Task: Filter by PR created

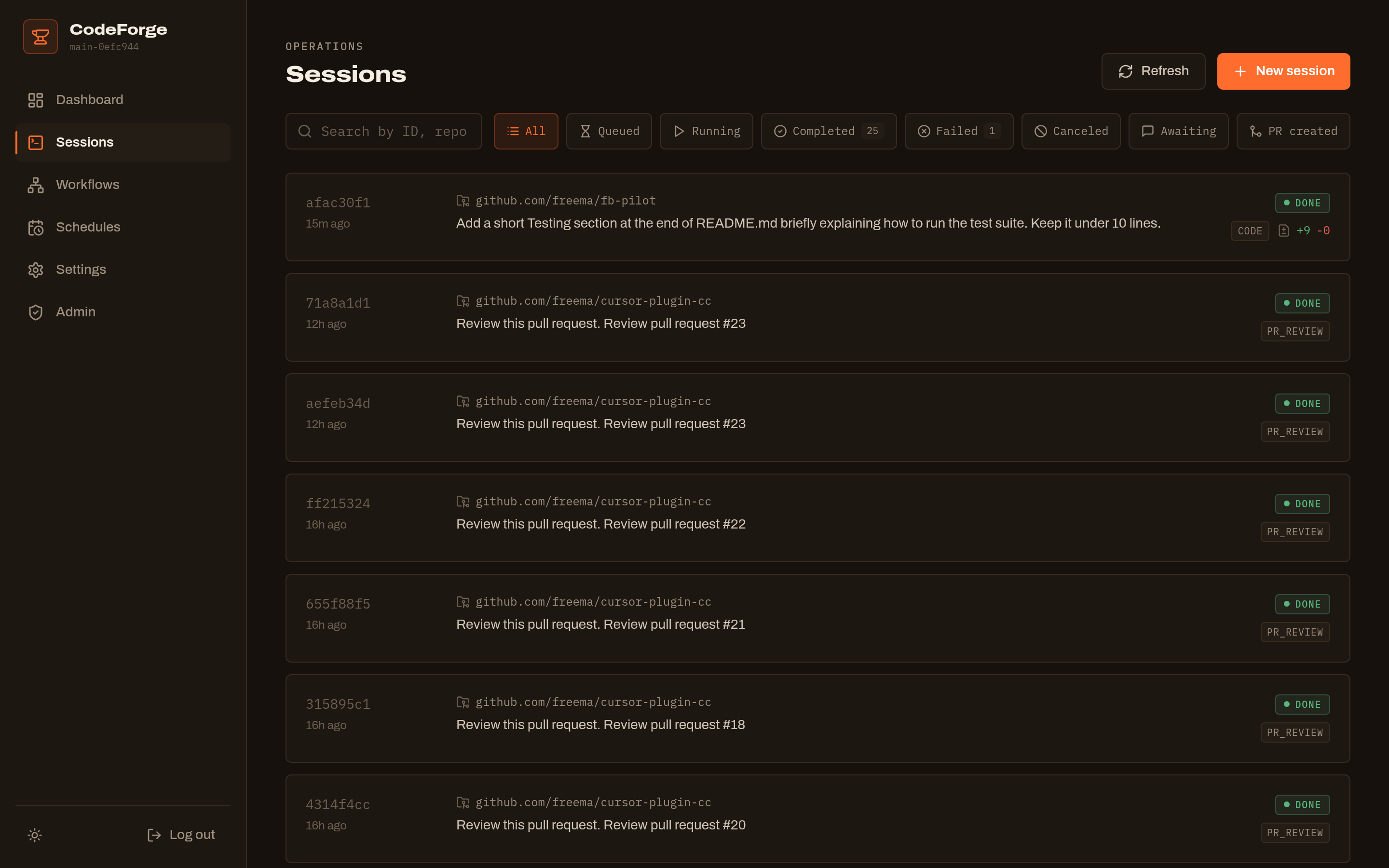Action: tap(1293, 132)
